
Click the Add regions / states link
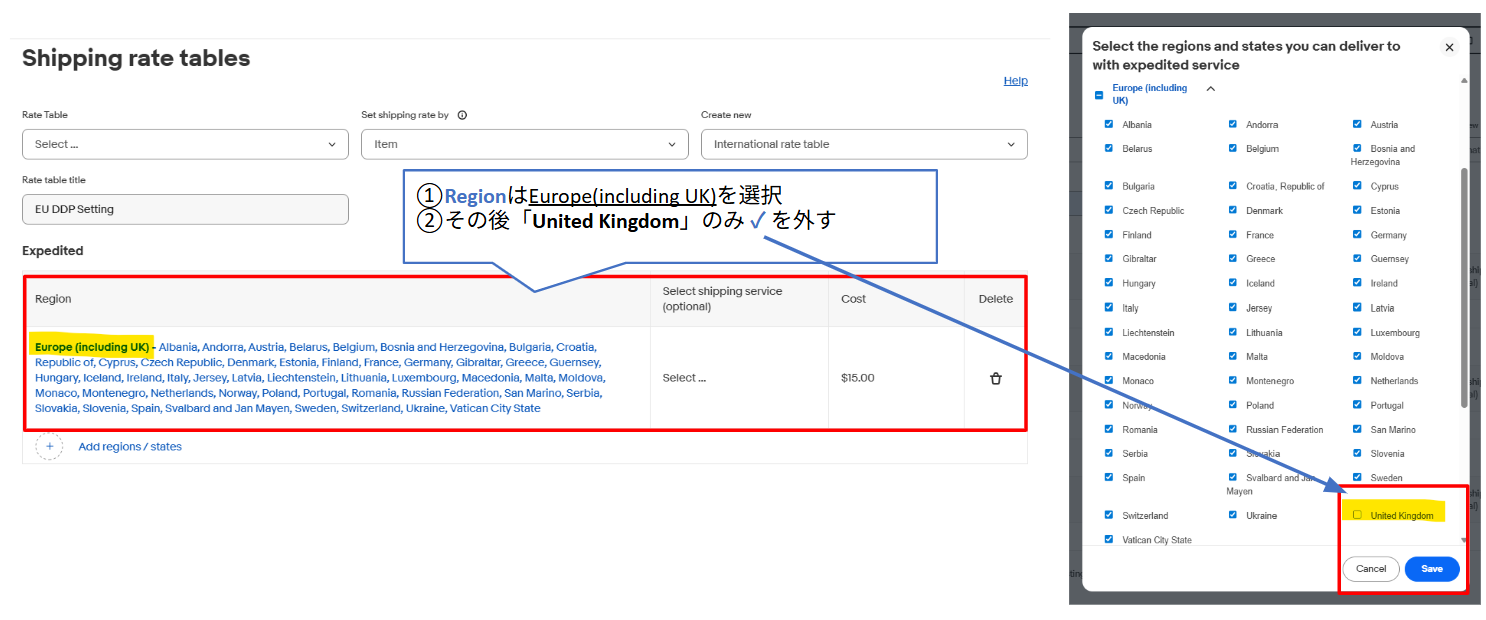coord(130,446)
